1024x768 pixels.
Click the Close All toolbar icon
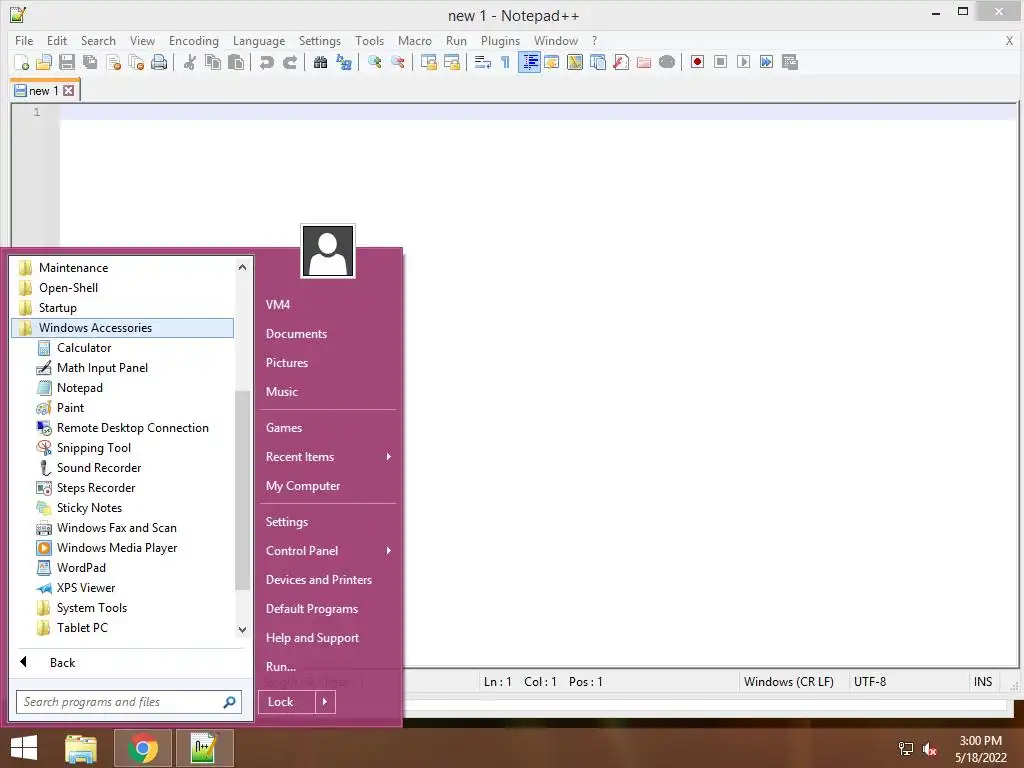click(x=136, y=62)
